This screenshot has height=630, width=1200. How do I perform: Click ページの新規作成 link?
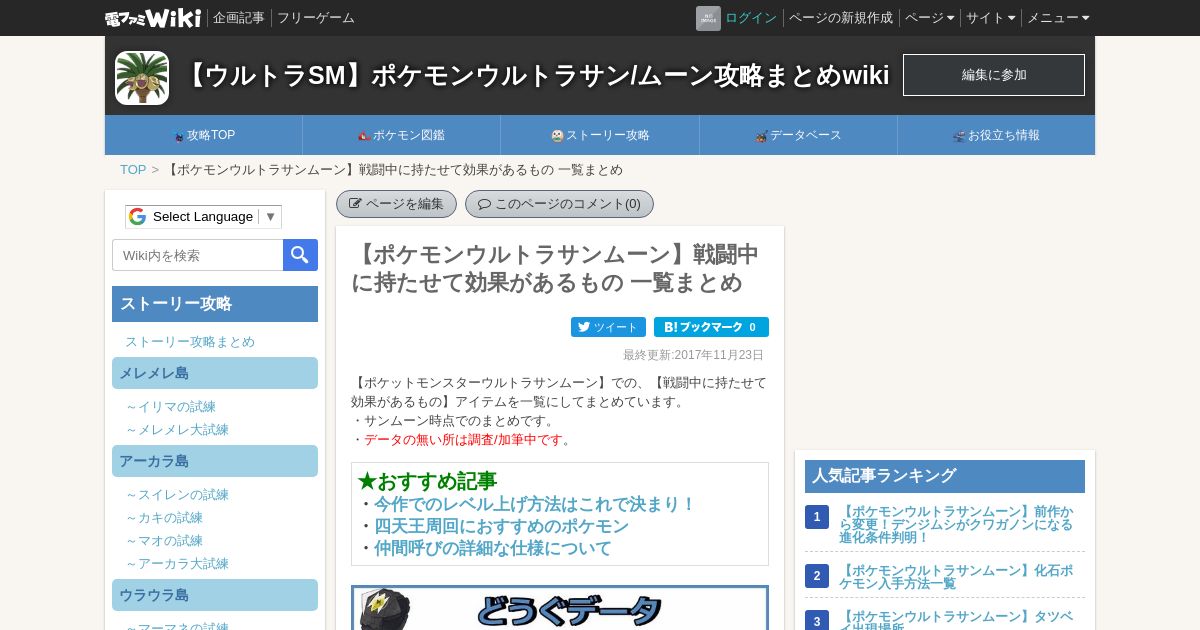coord(841,18)
